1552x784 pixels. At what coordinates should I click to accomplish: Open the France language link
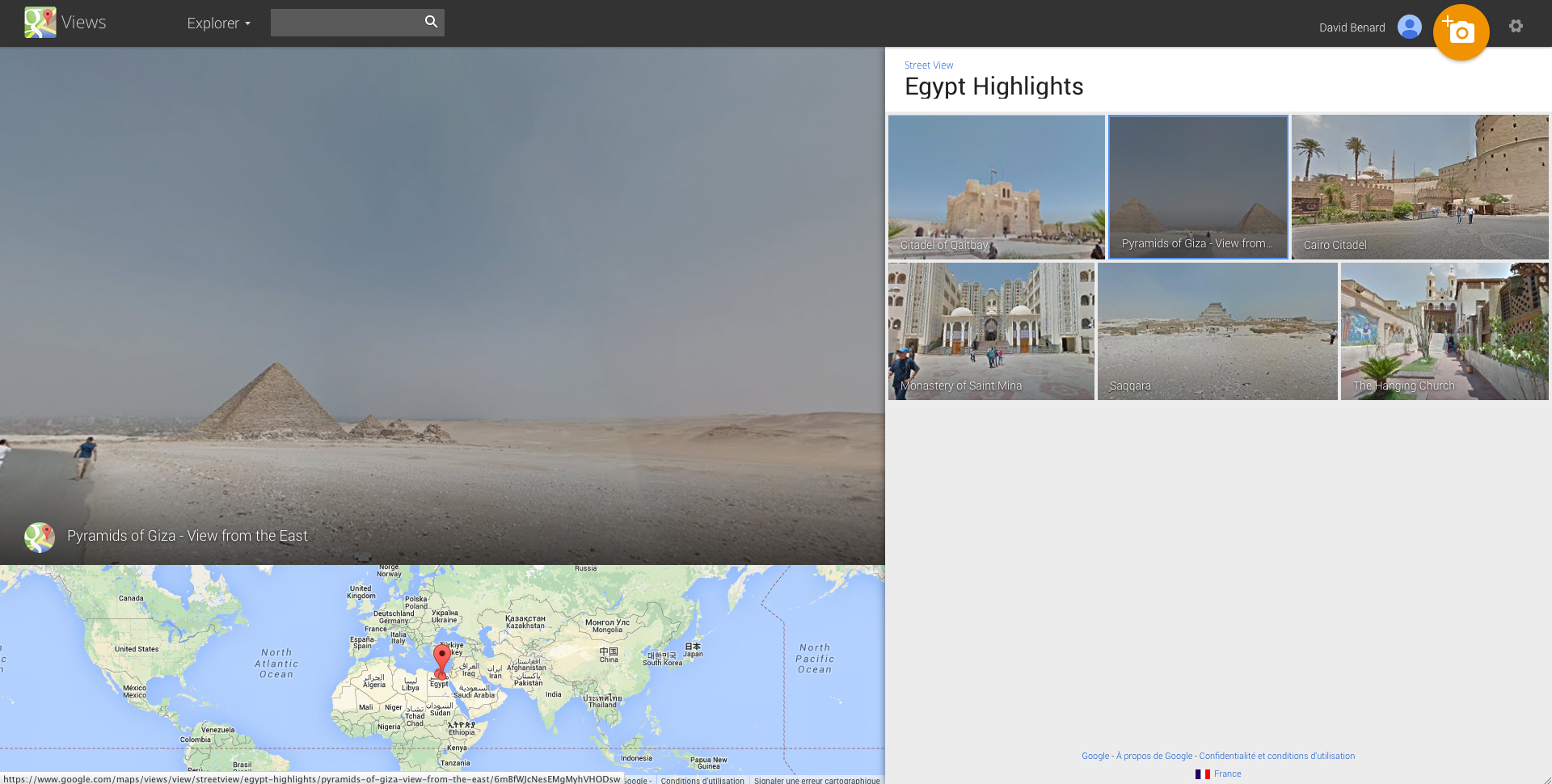click(x=1227, y=774)
